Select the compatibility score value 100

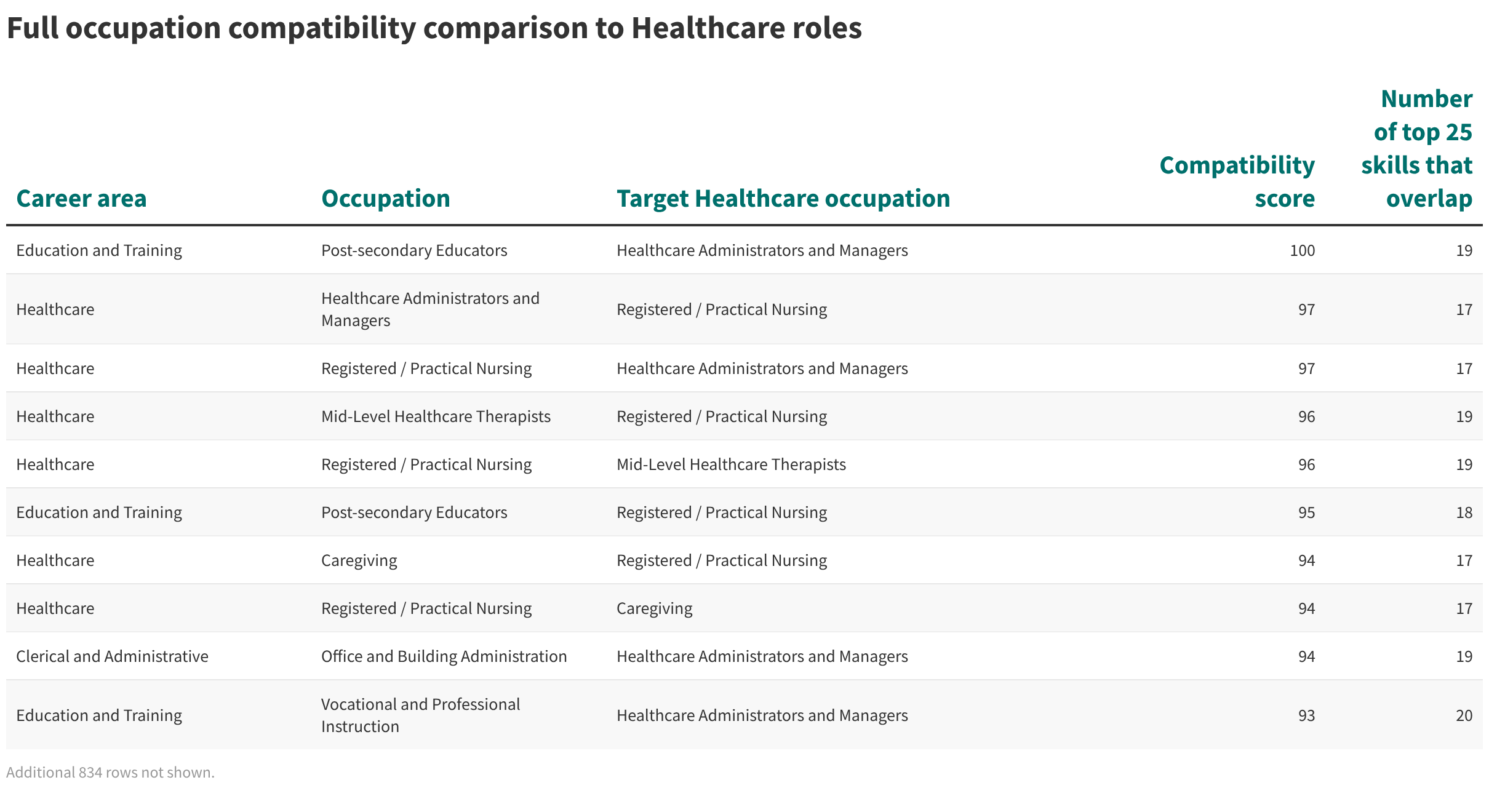point(1302,250)
